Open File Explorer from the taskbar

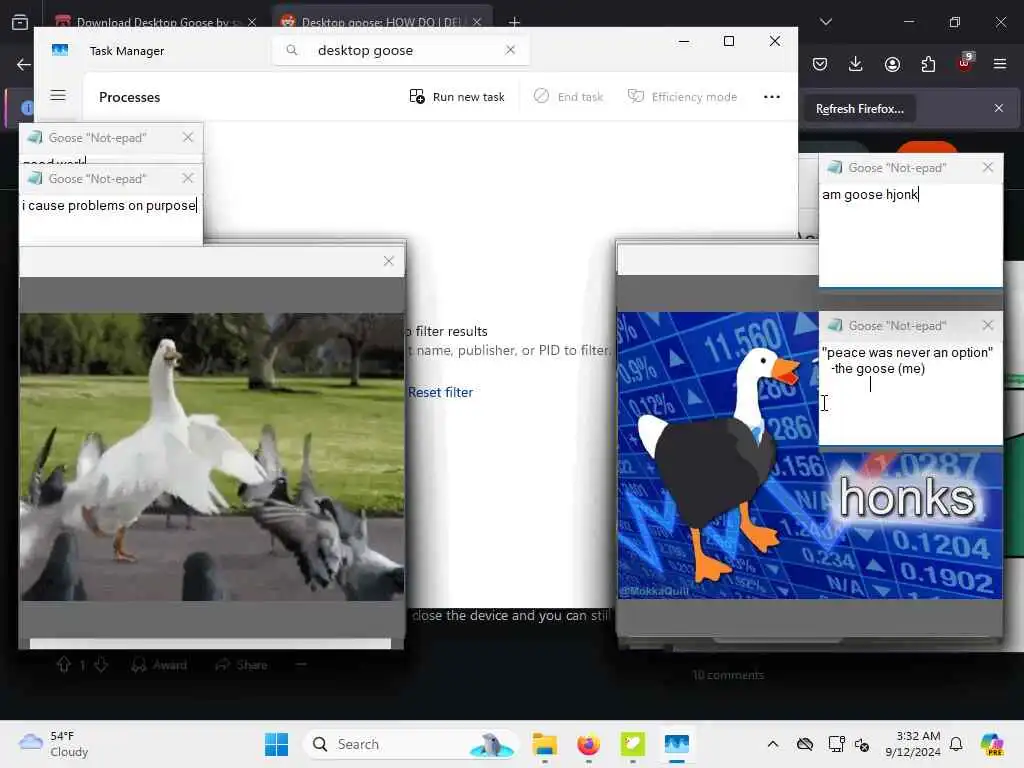(545, 744)
